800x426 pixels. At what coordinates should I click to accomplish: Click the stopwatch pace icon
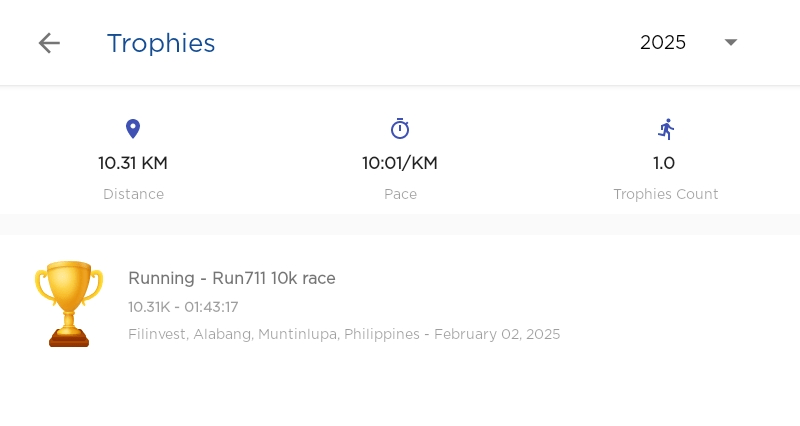400,129
